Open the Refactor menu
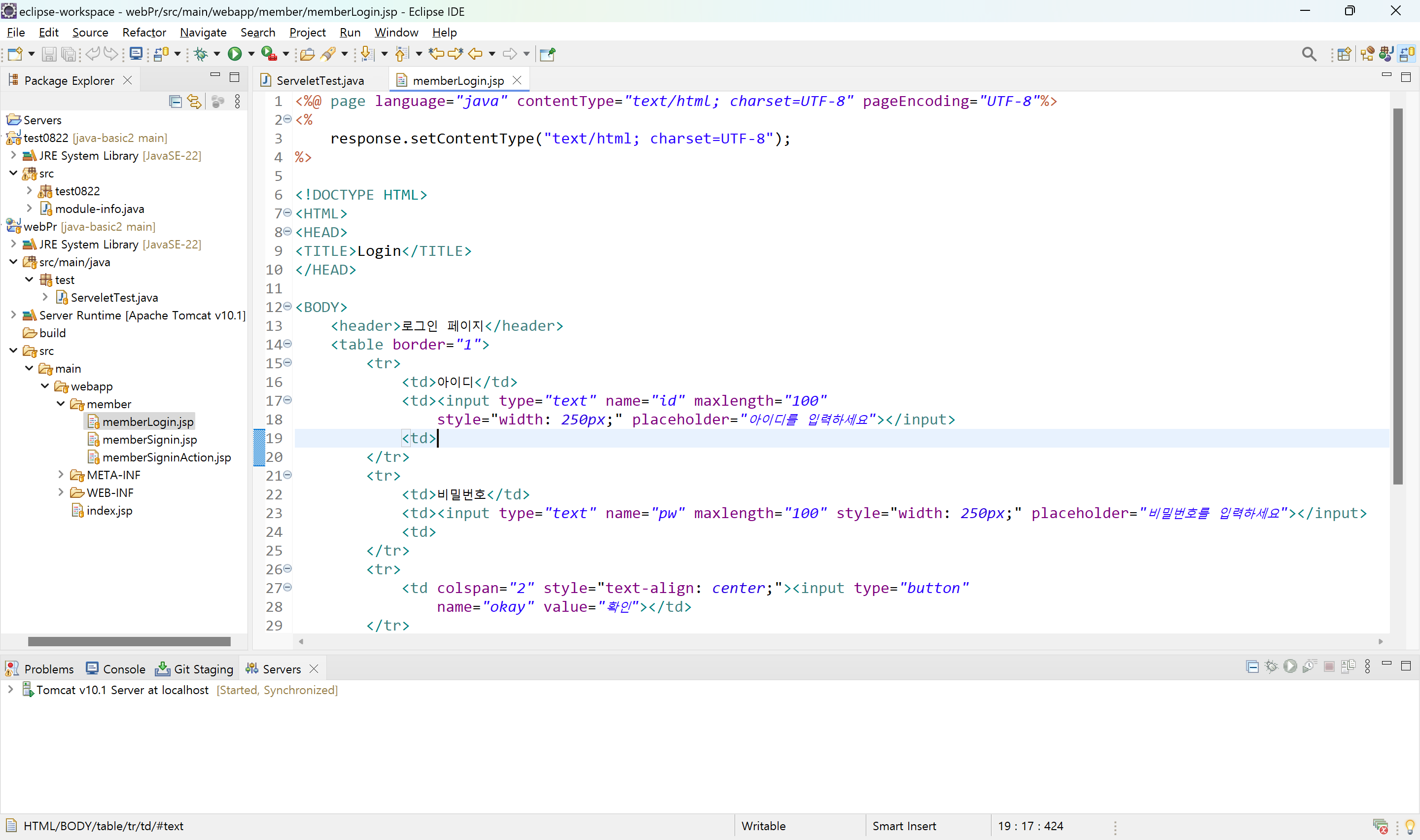 pos(144,32)
